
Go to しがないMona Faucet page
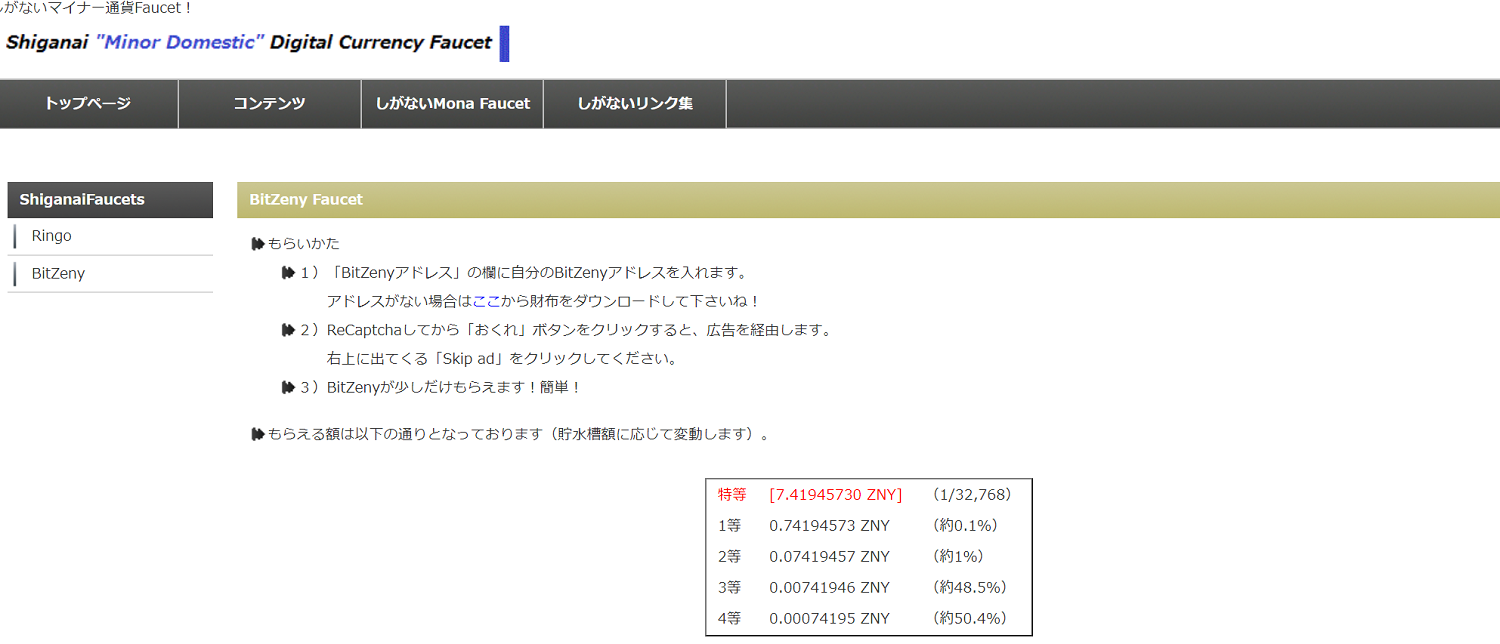(x=452, y=104)
